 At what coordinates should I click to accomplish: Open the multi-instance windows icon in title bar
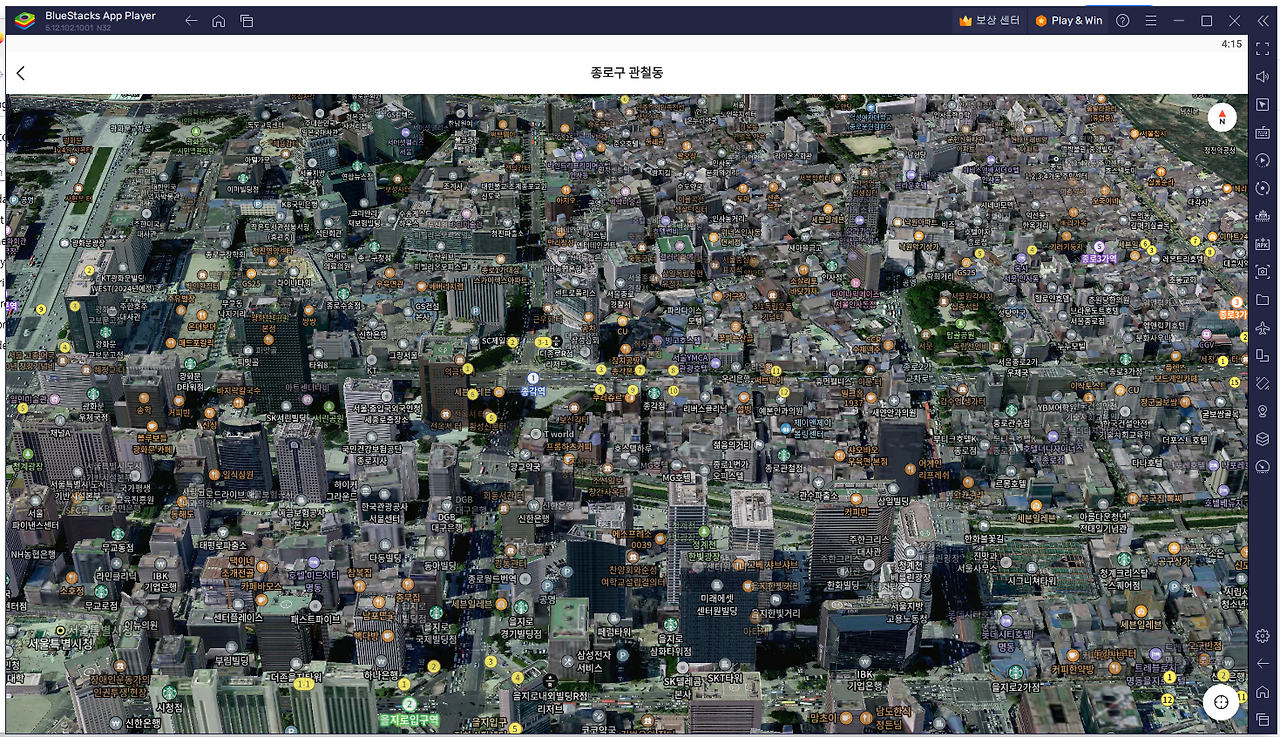click(x=246, y=20)
